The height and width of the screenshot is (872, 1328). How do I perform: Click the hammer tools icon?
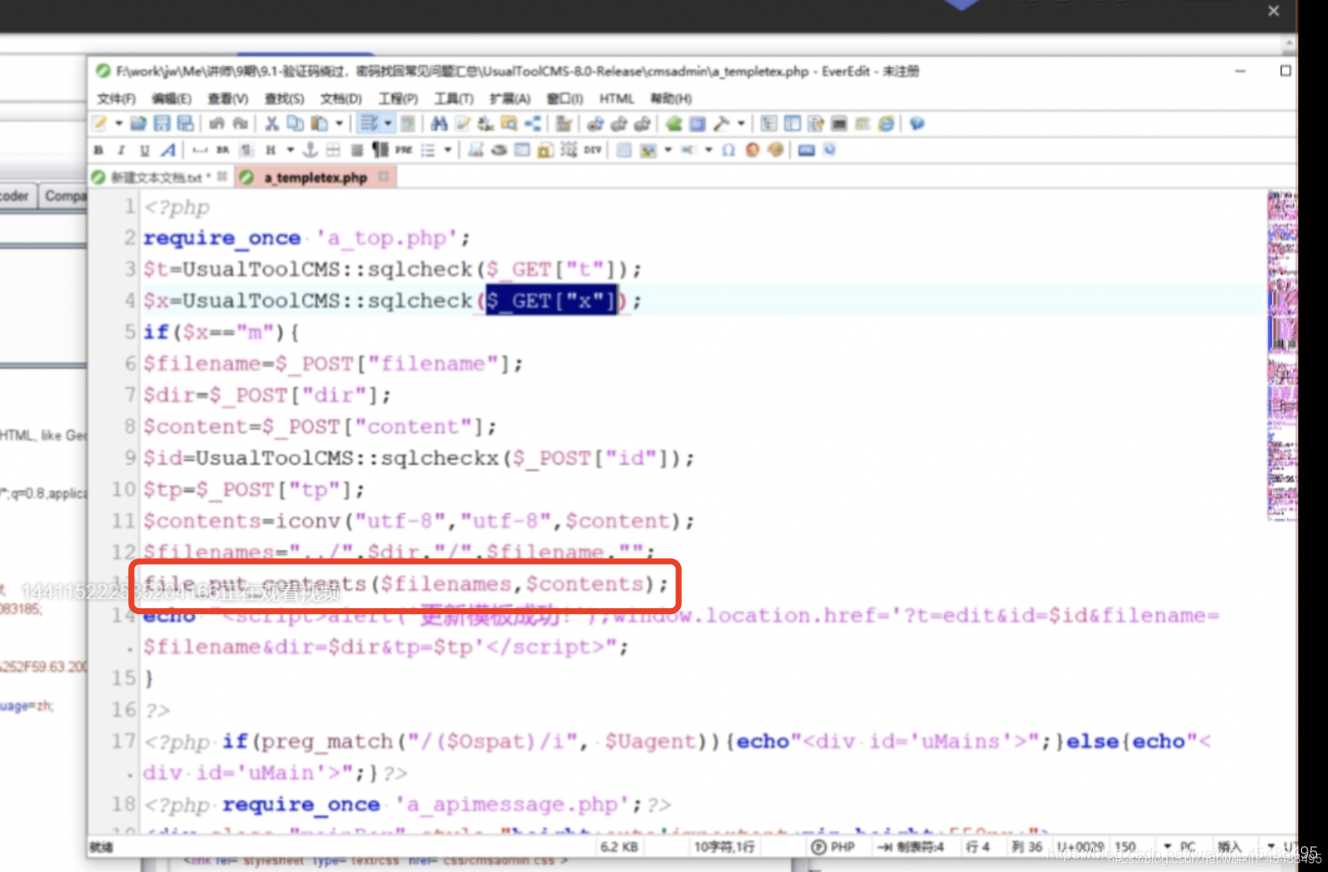tap(720, 123)
